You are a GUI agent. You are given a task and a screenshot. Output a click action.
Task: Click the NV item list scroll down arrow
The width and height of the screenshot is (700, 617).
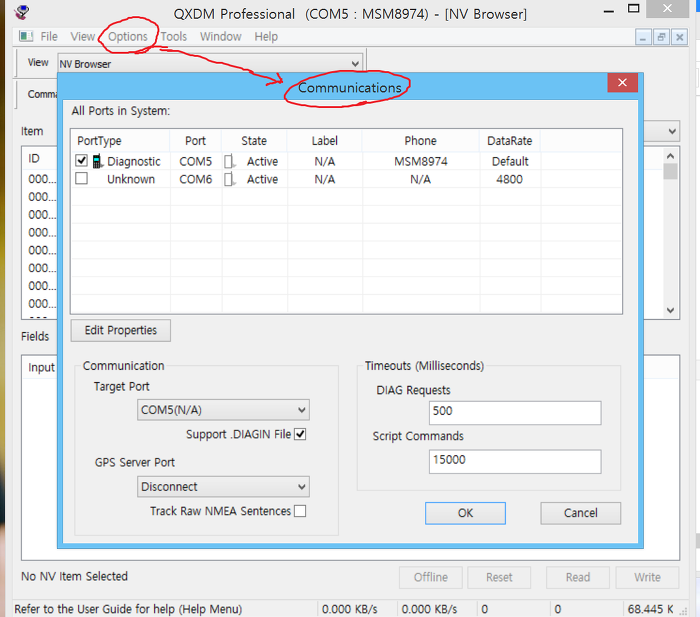[670, 310]
